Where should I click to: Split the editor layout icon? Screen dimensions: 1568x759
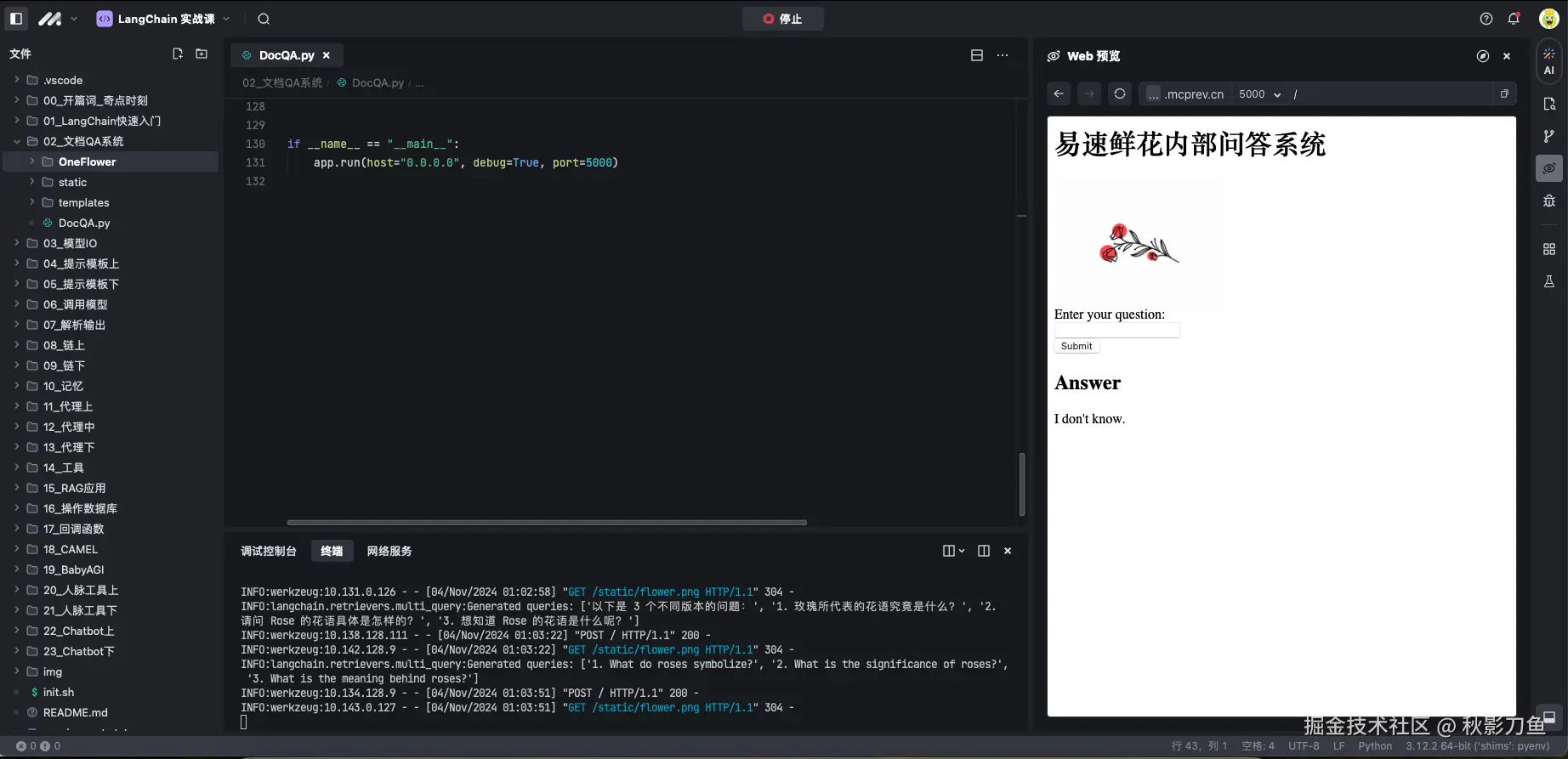(977, 55)
